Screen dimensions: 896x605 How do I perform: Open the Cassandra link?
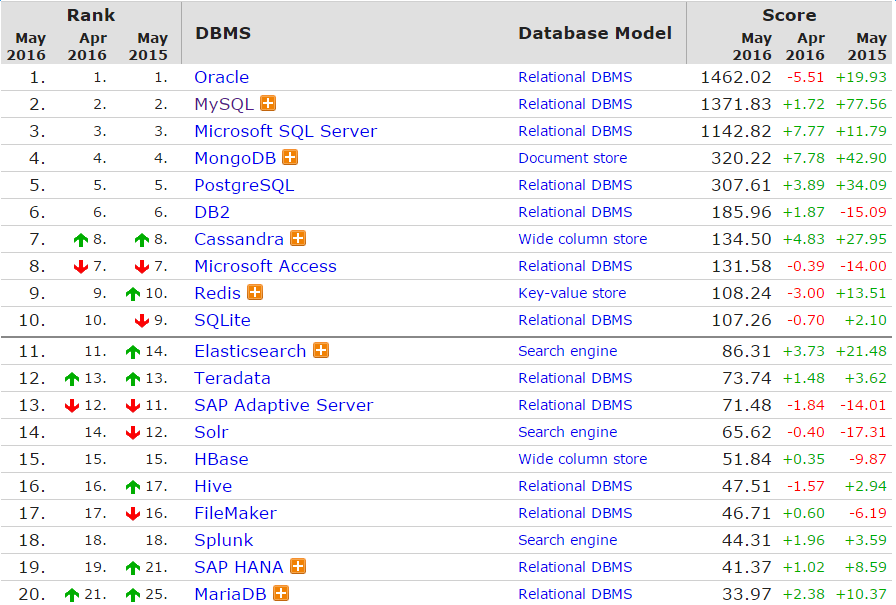click(239, 239)
